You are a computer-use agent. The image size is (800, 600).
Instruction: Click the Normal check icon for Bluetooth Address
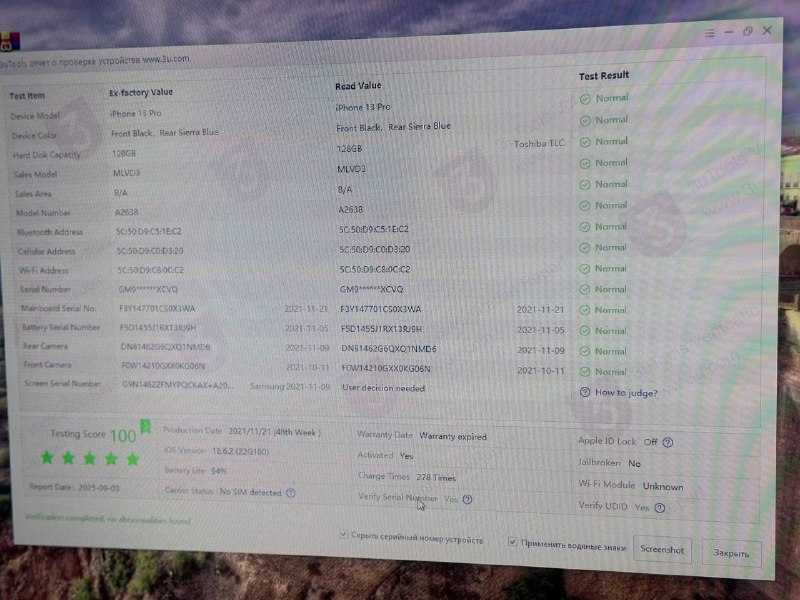(x=585, y=227)
